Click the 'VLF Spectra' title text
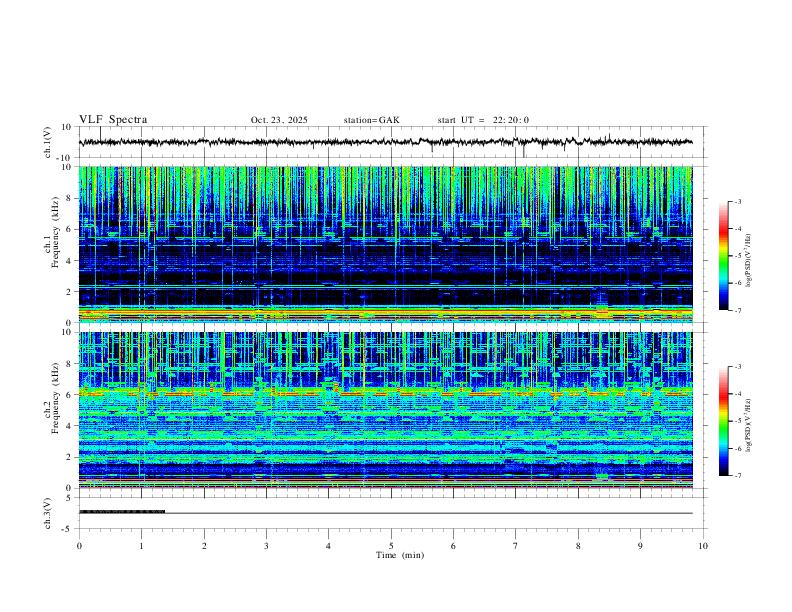This screenshot has width=792, height=612. coord(113,120)
